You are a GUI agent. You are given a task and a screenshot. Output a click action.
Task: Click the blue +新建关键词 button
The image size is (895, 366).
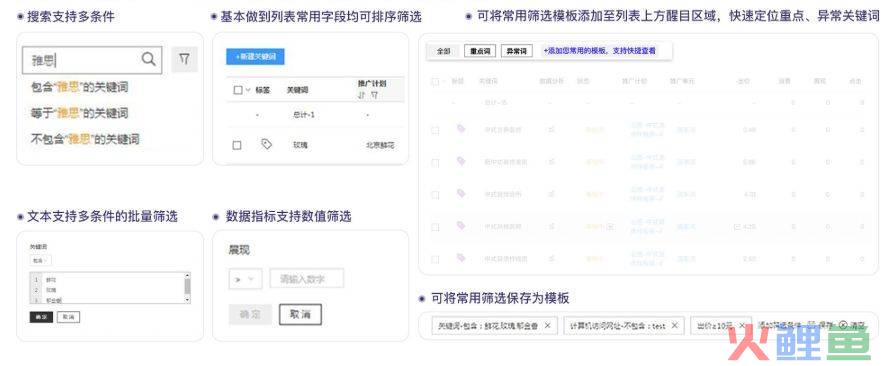255,57
